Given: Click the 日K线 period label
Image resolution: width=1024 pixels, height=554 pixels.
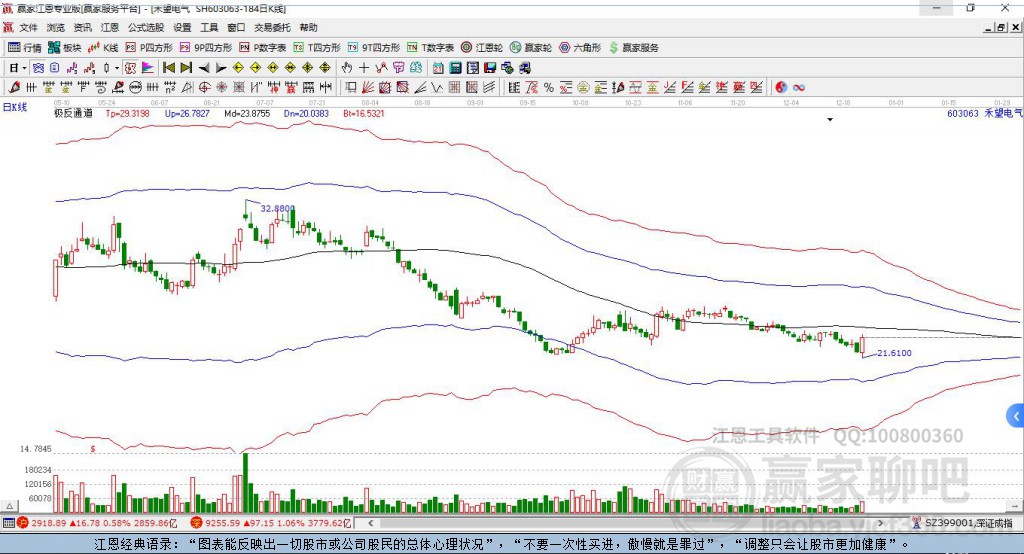Looking at the screenshot, I should tap(15, 108).
